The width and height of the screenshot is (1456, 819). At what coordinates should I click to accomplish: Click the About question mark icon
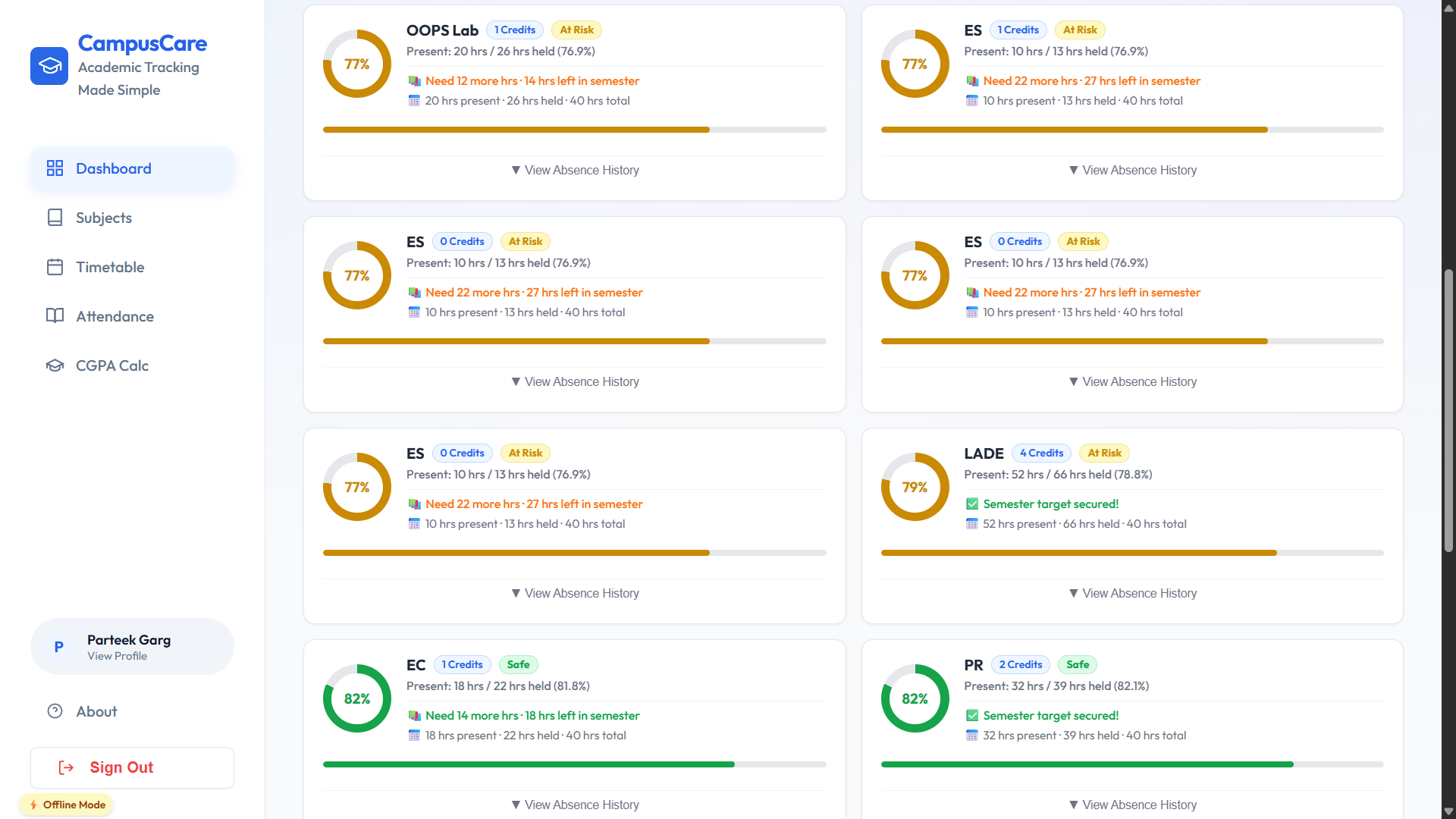coord(55,711)
